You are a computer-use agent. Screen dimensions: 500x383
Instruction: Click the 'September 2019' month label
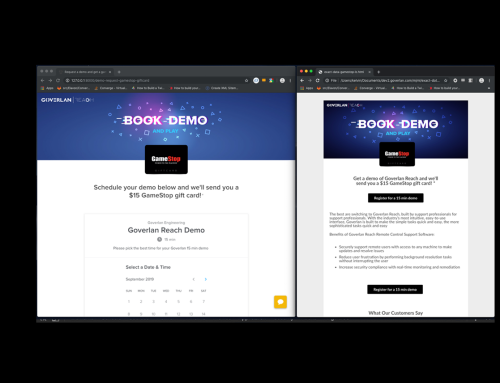point(140,279)
